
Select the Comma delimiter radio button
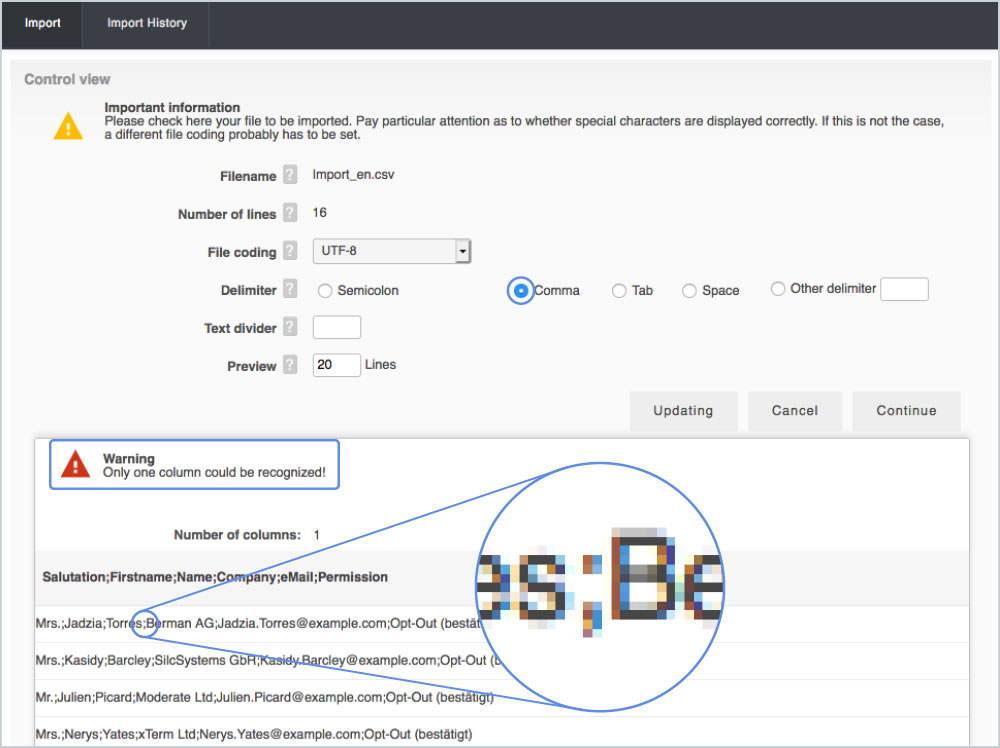click(x=520, y=291)
